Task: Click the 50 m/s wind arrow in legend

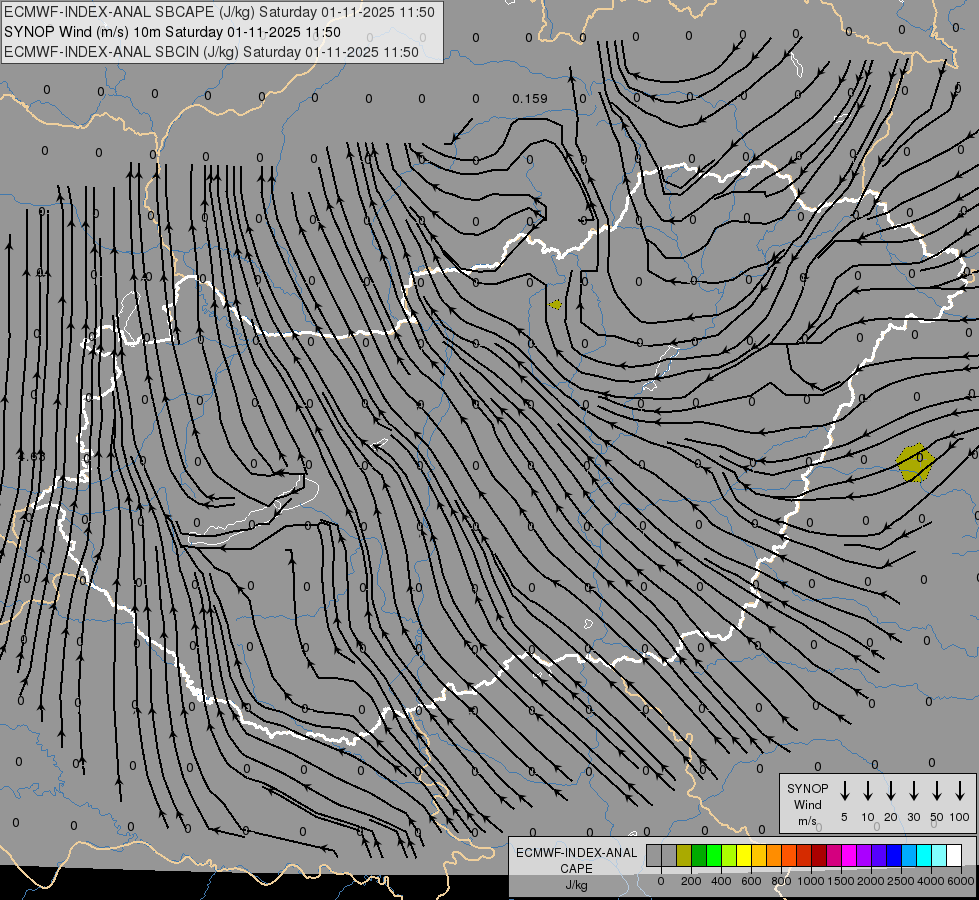Action: pos(937,790)
